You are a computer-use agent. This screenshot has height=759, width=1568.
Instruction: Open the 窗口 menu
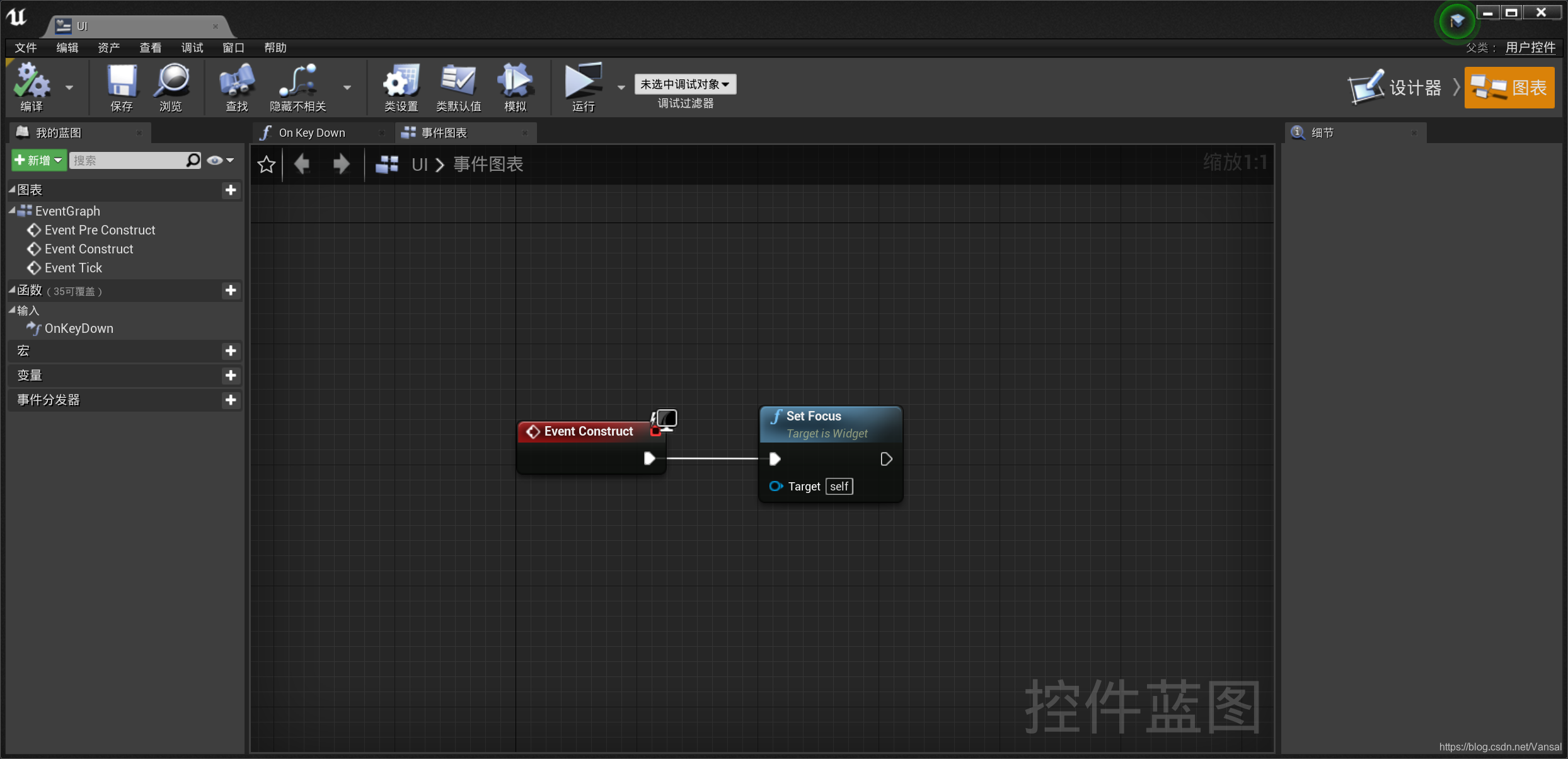click(234, 48)
